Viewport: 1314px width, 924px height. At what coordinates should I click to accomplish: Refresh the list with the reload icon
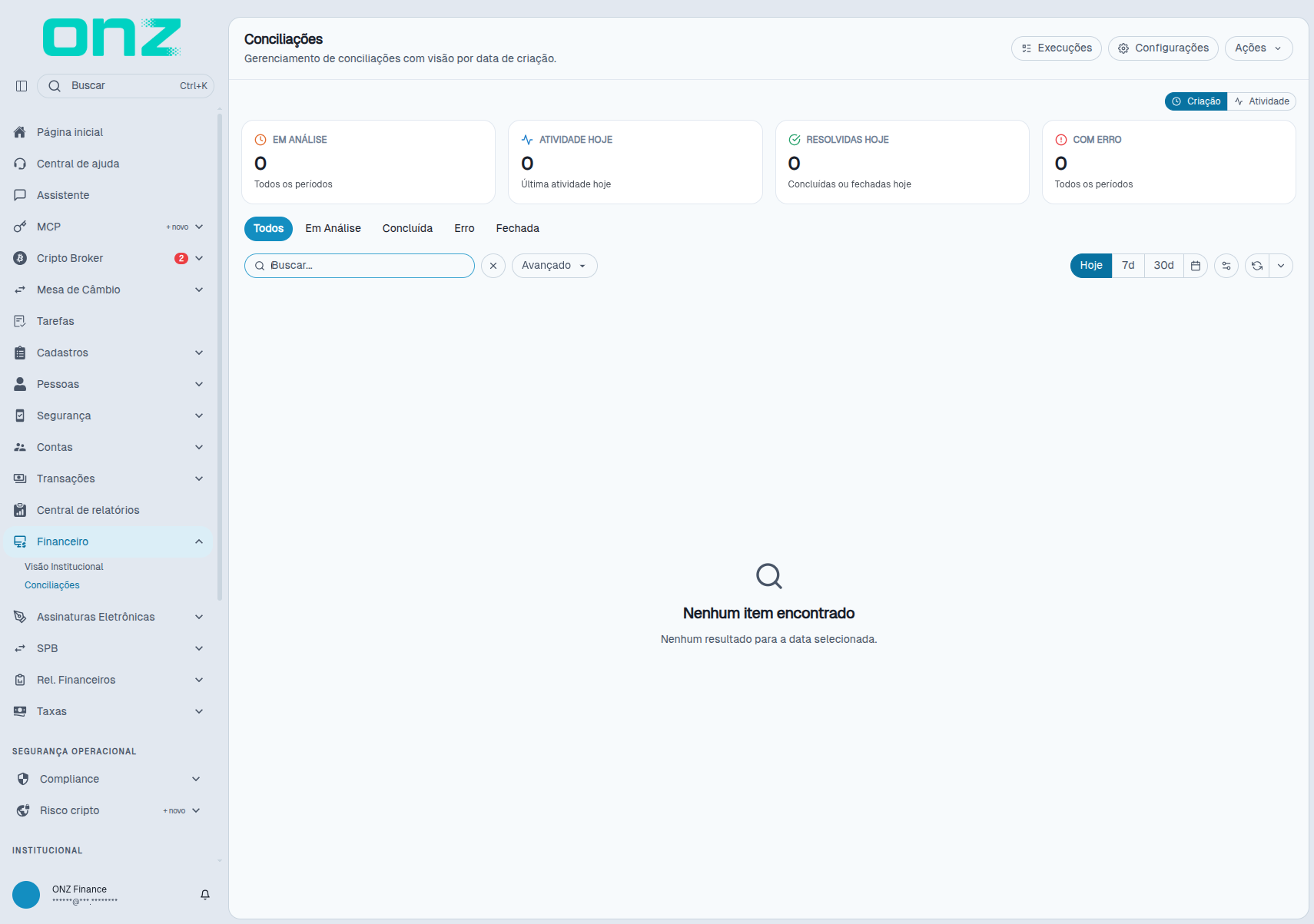point(1257,266)
